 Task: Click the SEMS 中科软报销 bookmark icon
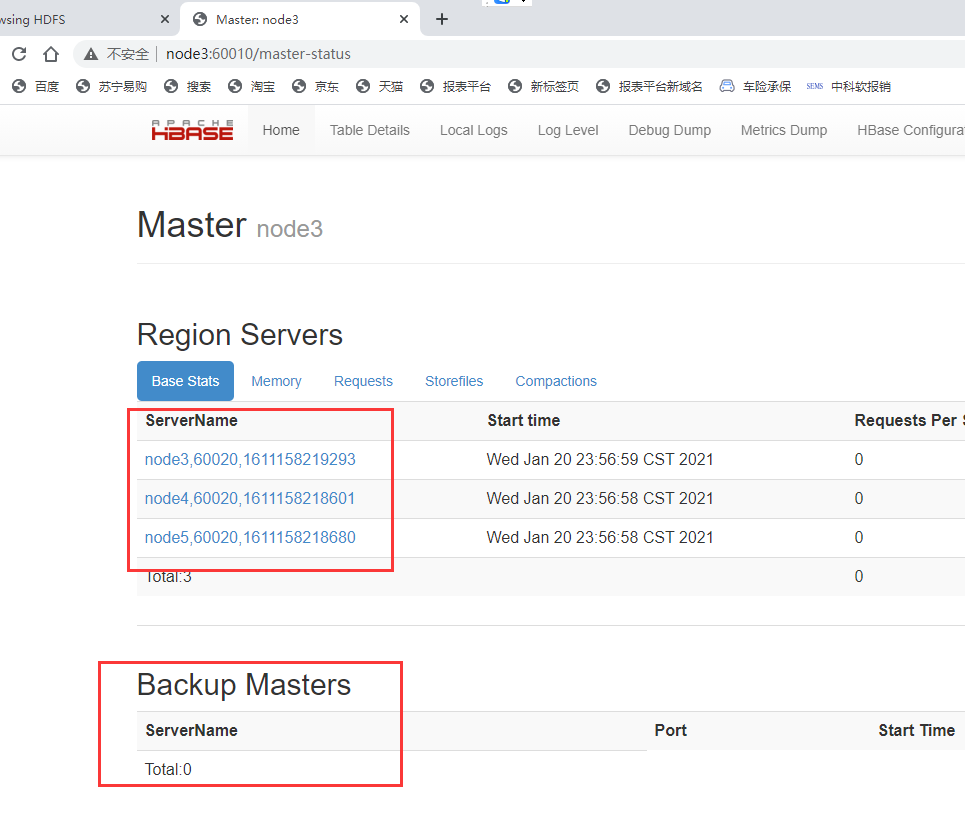pyautogui.click(x=814, y=86)
